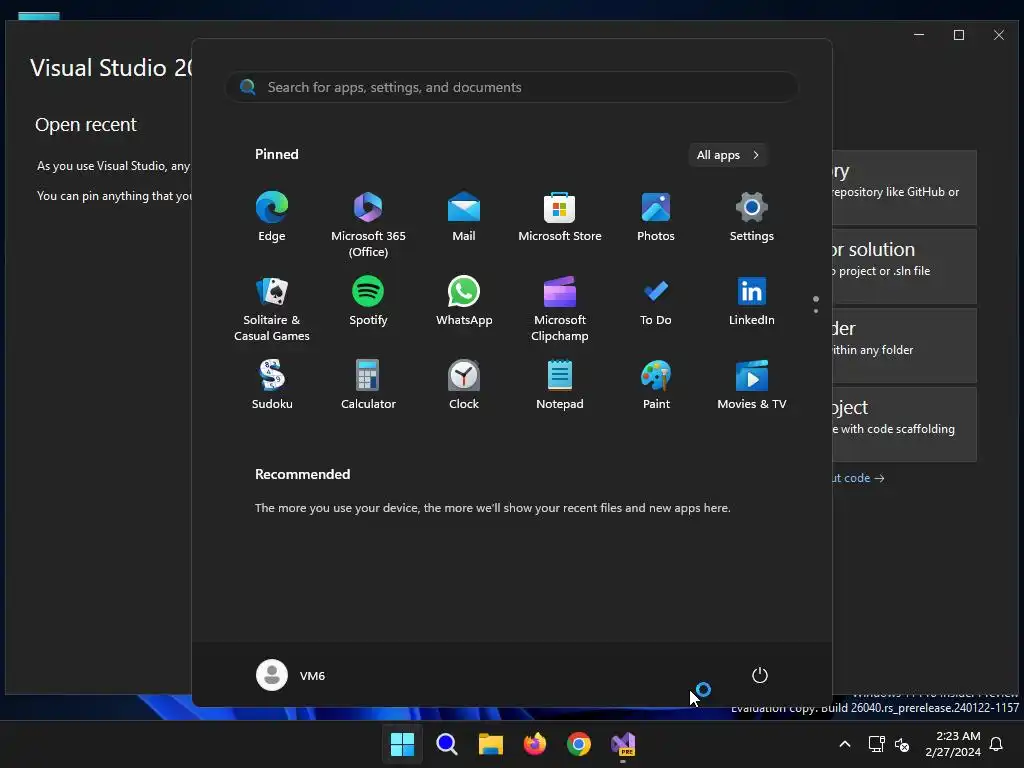Click the 'Pinned' heading in the Start menu

[x=276, y=154]
